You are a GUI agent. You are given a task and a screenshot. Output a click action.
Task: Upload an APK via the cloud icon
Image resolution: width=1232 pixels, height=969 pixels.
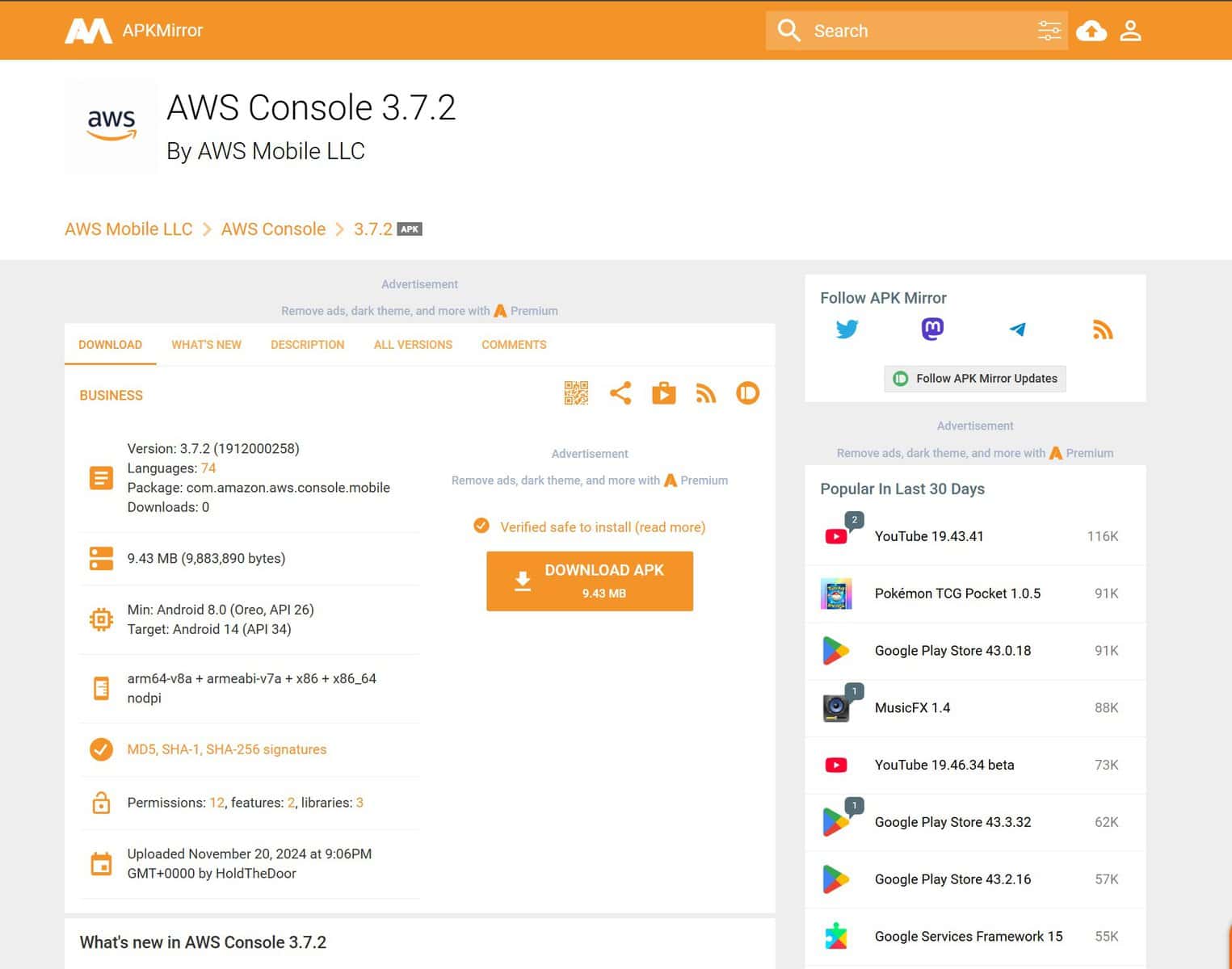pos(1091,30)
